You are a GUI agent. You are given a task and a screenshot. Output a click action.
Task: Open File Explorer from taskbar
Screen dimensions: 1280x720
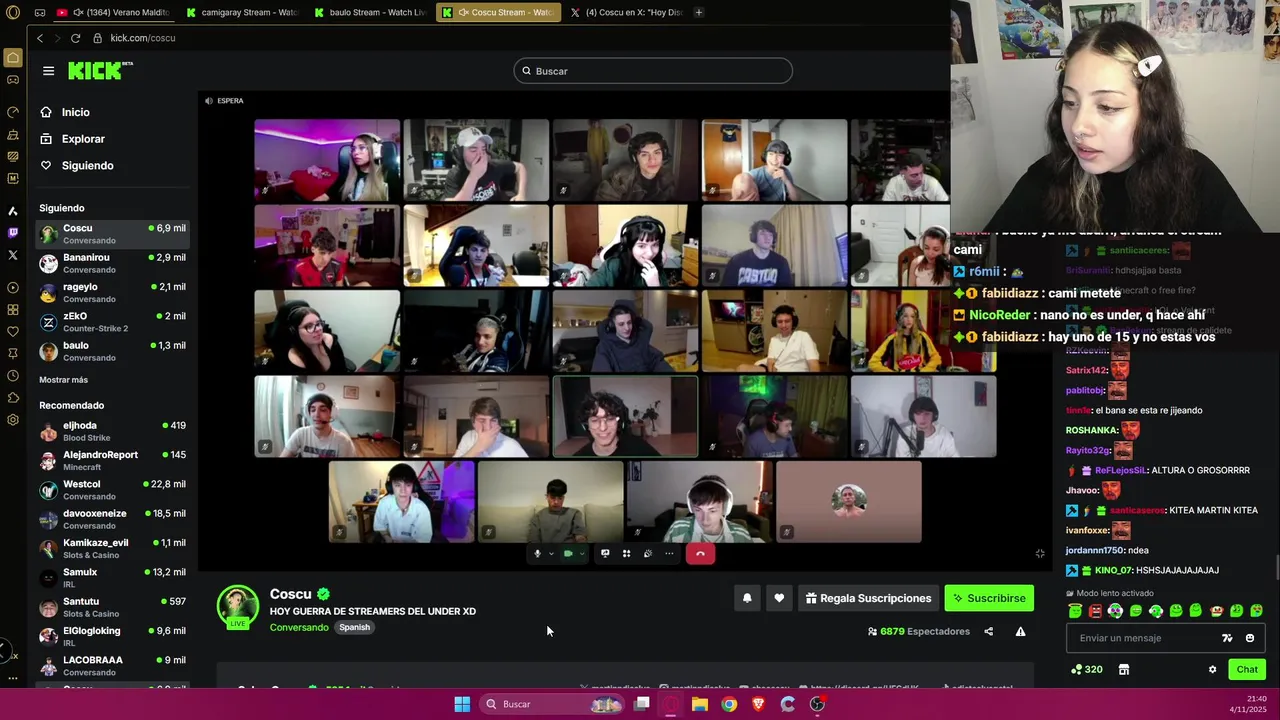click(x=700, y=704)
